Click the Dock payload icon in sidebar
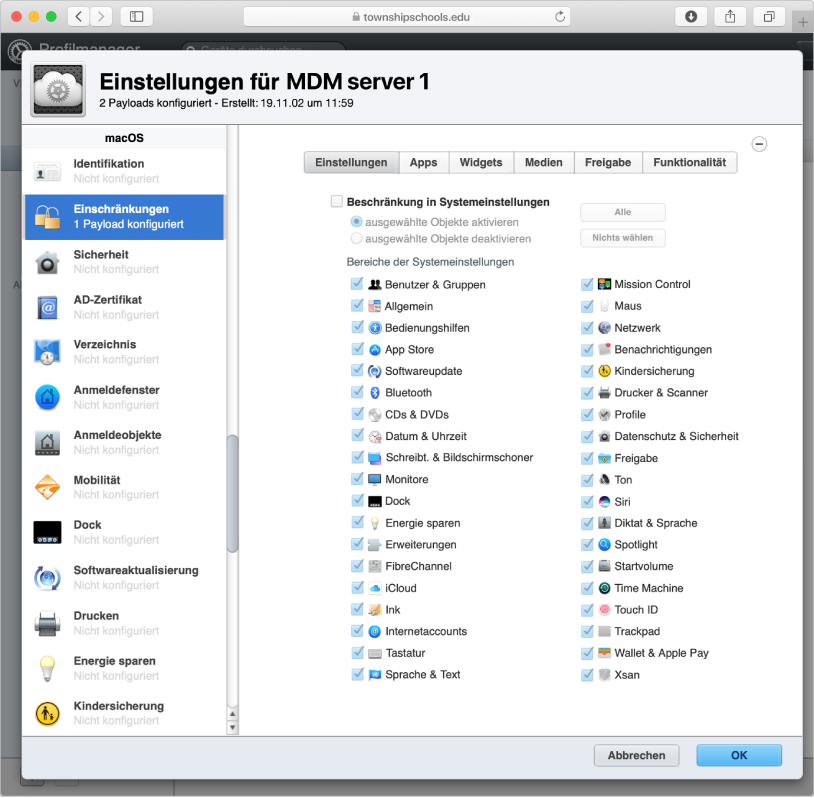 [x=47, y=533]
